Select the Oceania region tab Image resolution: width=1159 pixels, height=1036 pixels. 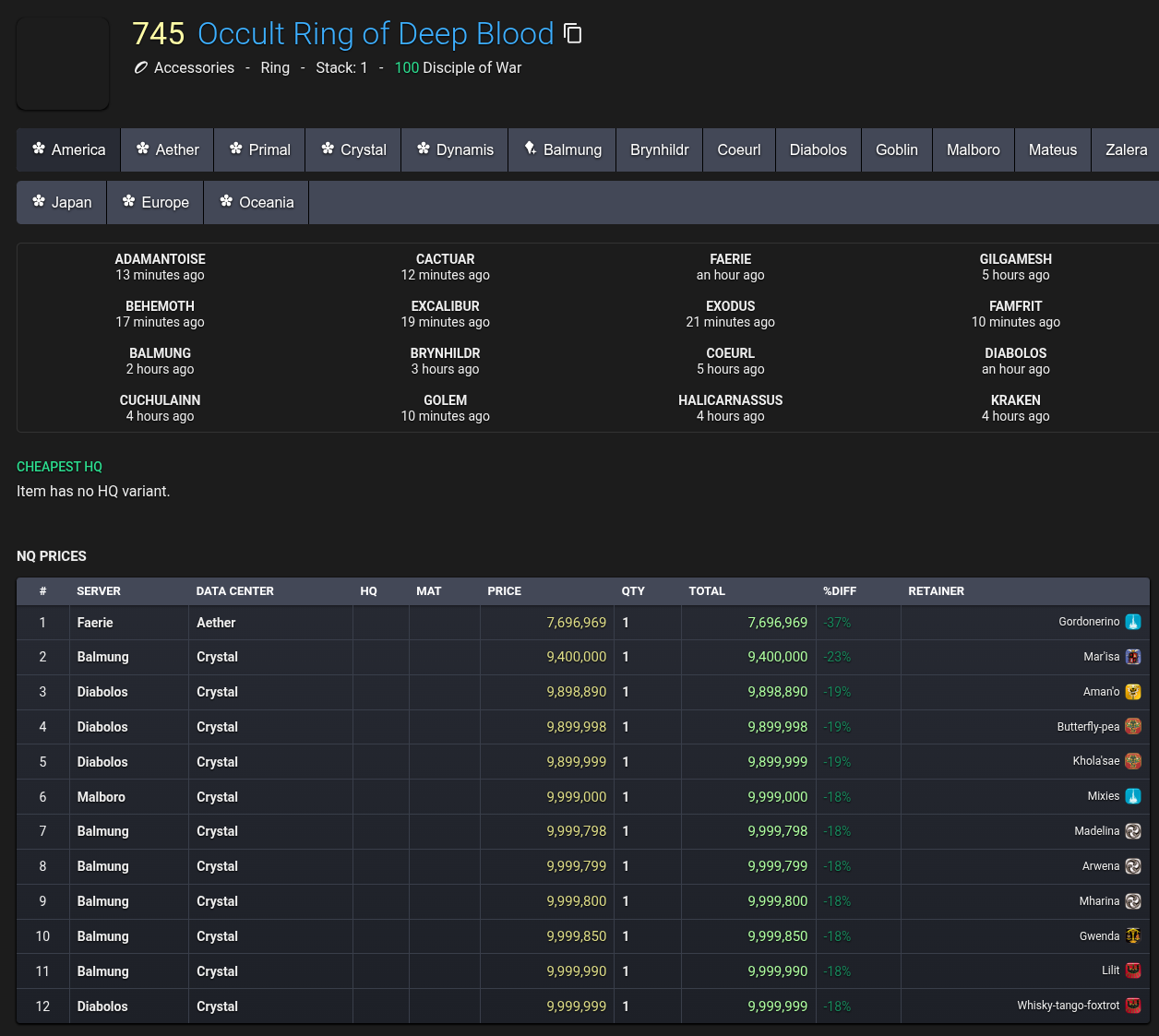pyautogui.click(x=257, y=202)
